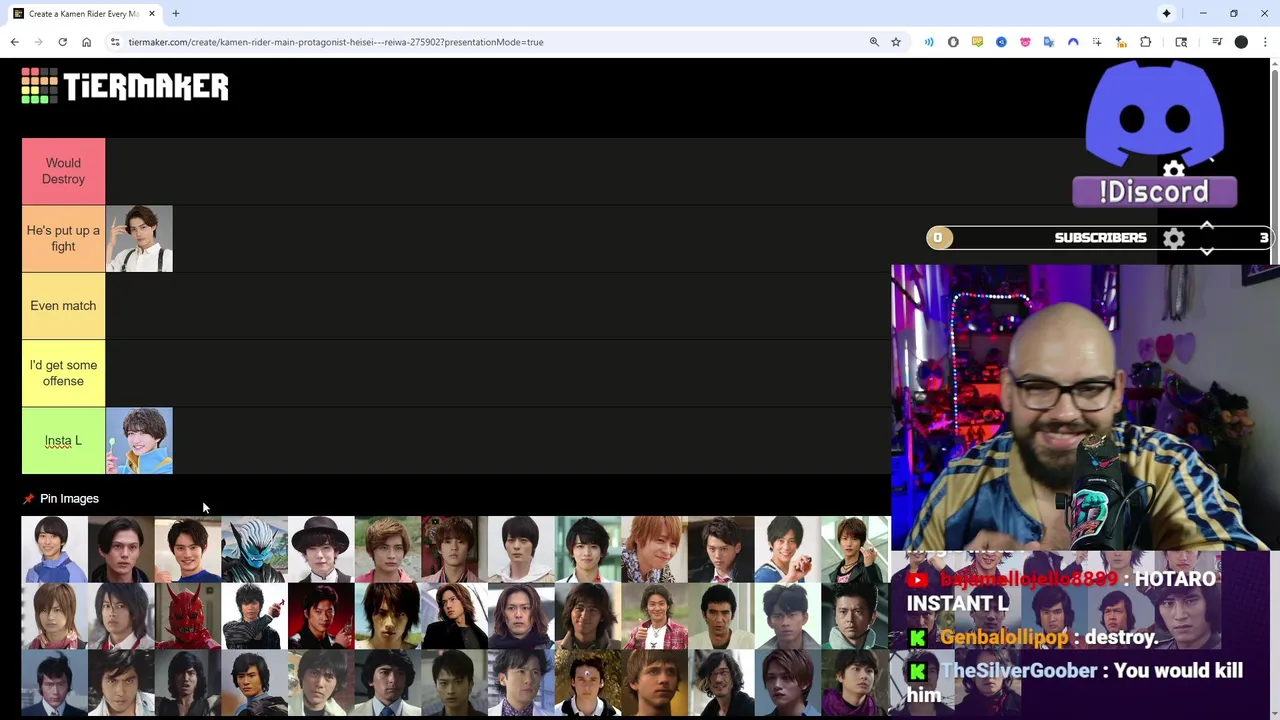Screen dimensions: 1280x720
Task: Click the Insta L tier label
Action: (63, 440)
